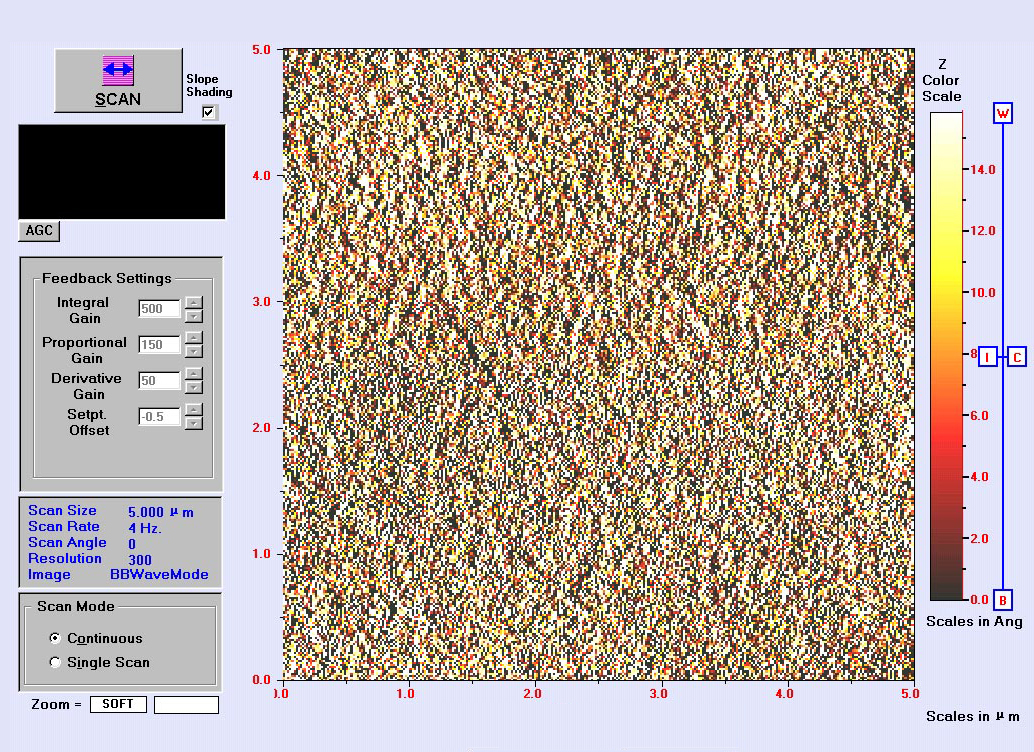
Task: Click inside the scan image area
Action: click(x=598, y=364)
